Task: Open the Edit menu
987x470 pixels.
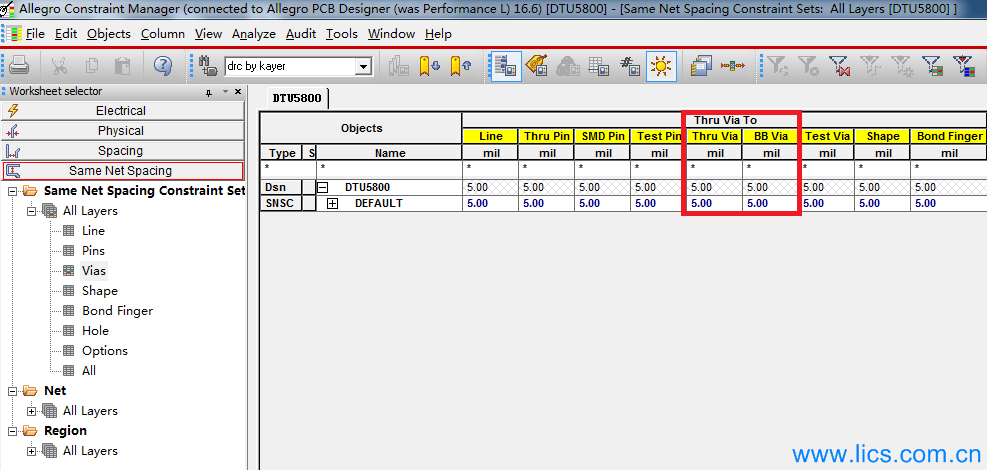Action: pos(65,34)
